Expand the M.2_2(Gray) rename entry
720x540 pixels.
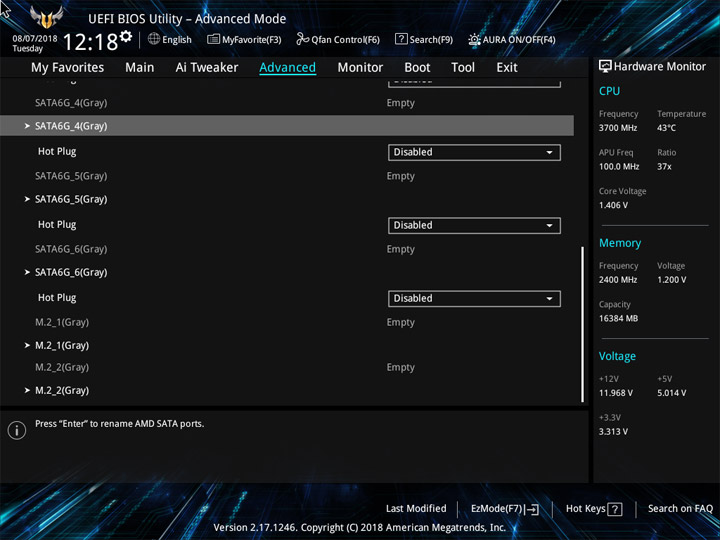[62, 390]
